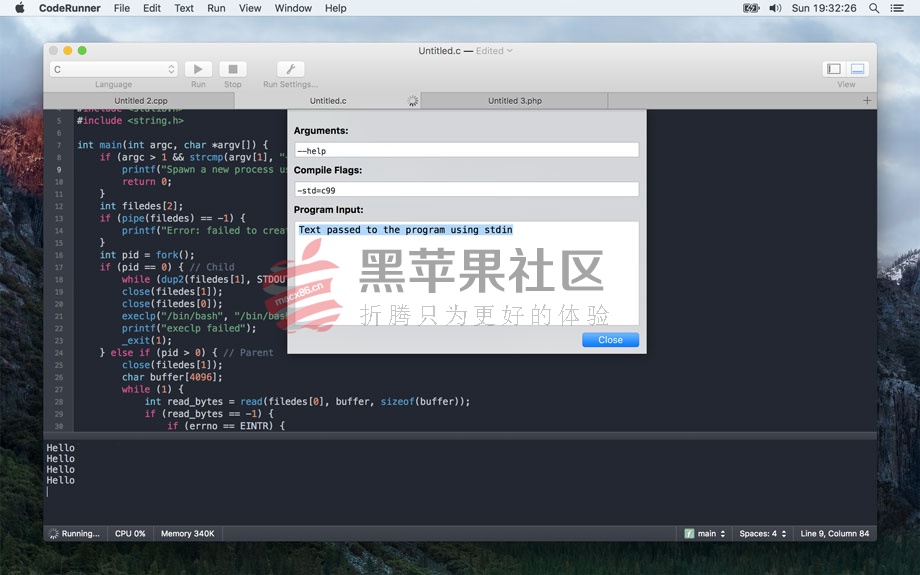Viewport: 920px width, 575px height.
Task: Click line number 24 in gutter
Action: 59,353
